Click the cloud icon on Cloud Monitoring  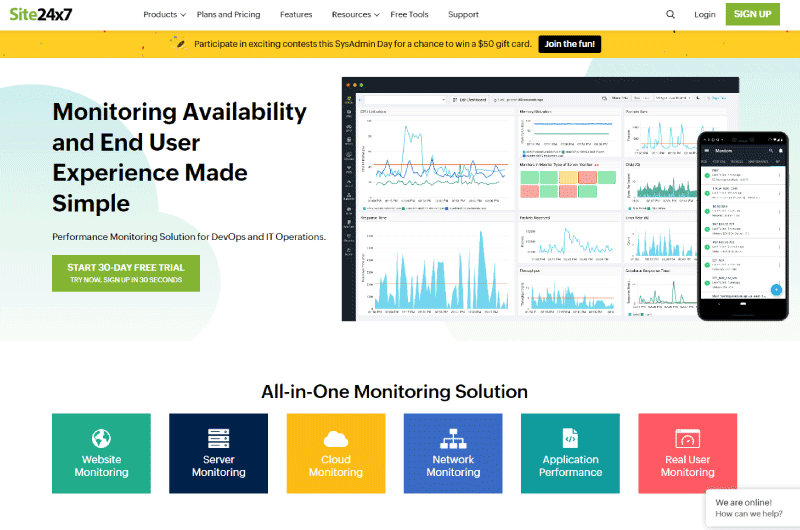(x=336, y=439)
